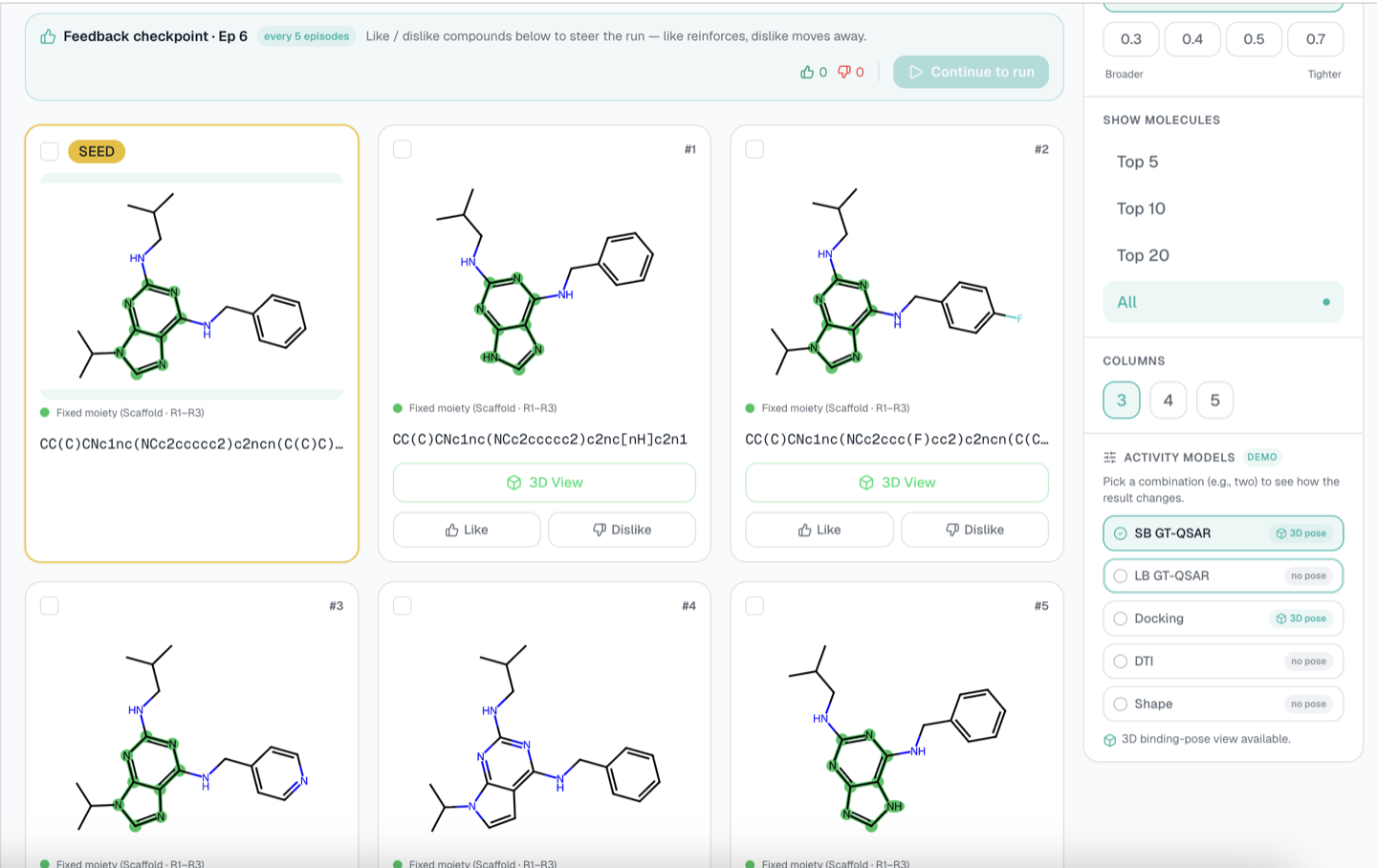The image size is (1377, 868).
Task: Switch grid to 5 columns
Action: pyautogui.click(x=1215, y=400)
